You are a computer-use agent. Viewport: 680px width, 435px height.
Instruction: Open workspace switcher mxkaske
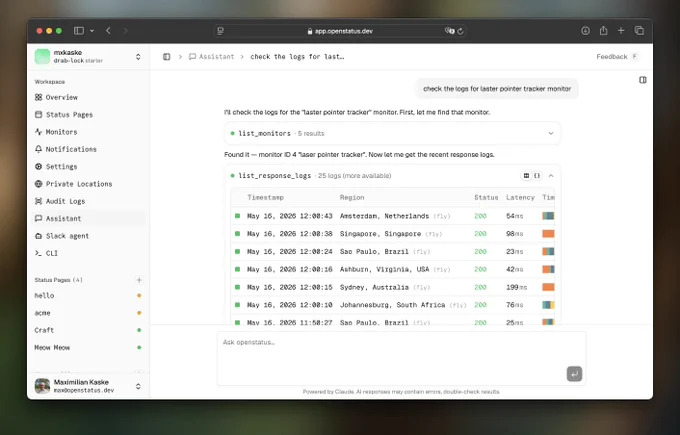88,56
